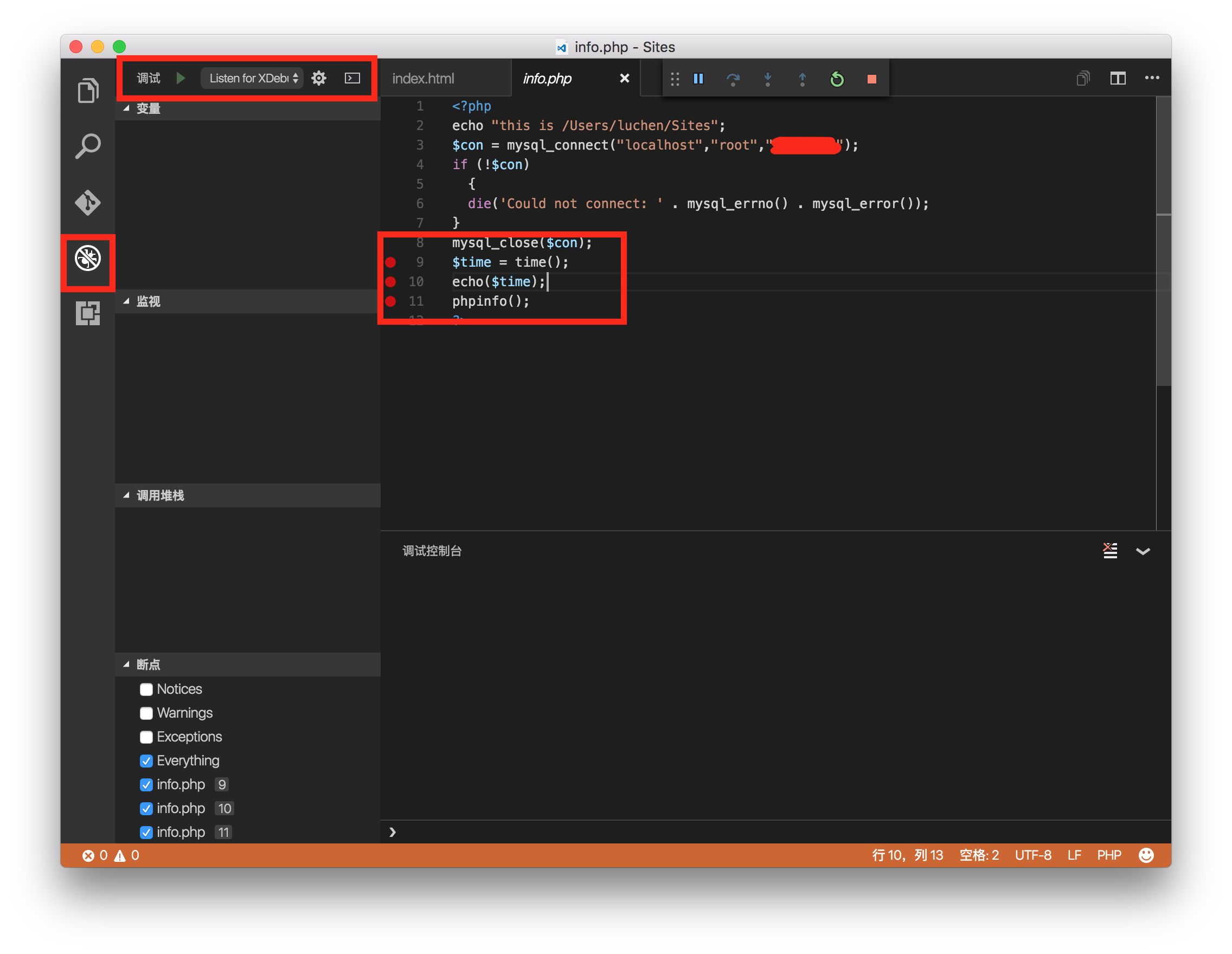
Task: Send feedback via smiley icon
Action: coord(1146,855)
